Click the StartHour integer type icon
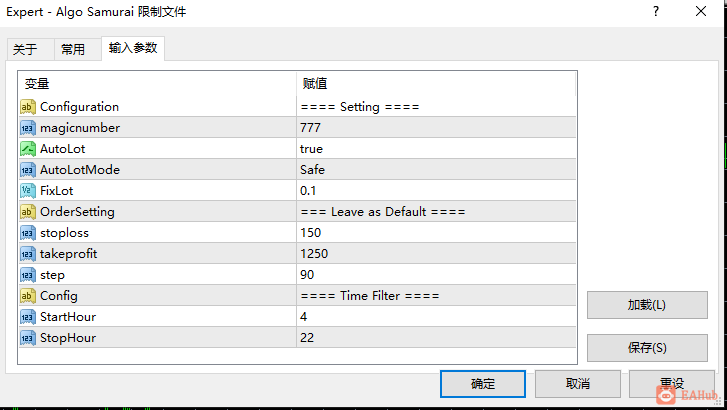Viewport: 727px width, 410px height. pos(28,317)
